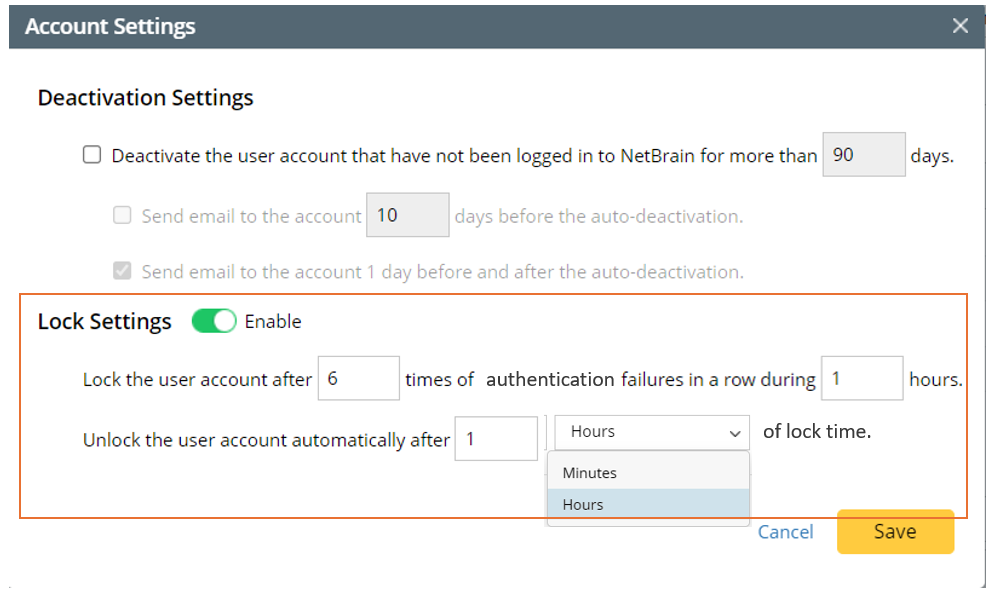Focus the email notice days field showing 10
The width and height of the screenshot is (986, 591).
click(x=407, y=215)
